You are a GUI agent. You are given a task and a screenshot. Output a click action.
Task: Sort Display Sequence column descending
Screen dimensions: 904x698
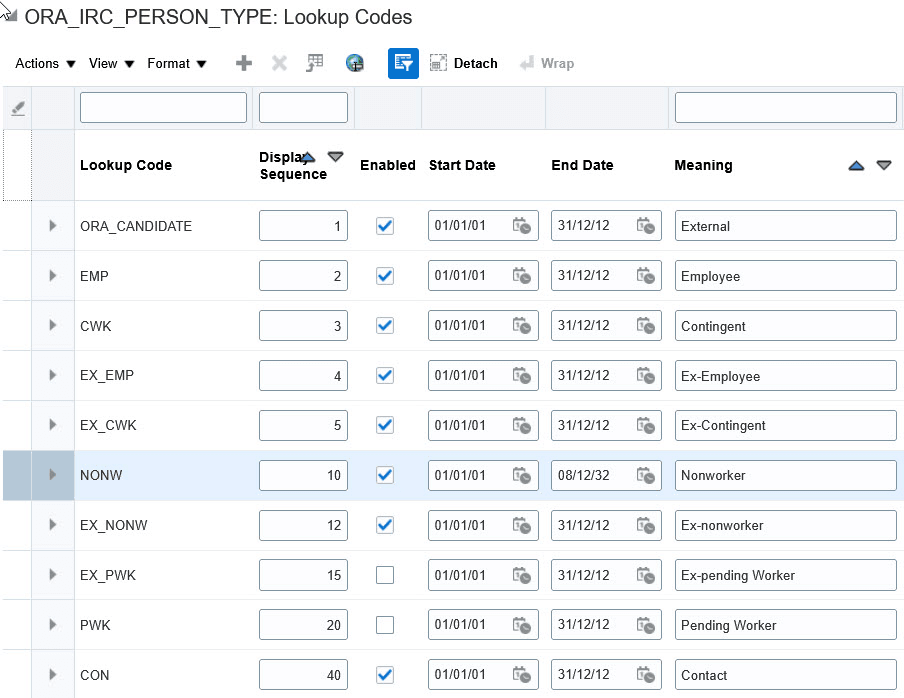click(336, 157)
